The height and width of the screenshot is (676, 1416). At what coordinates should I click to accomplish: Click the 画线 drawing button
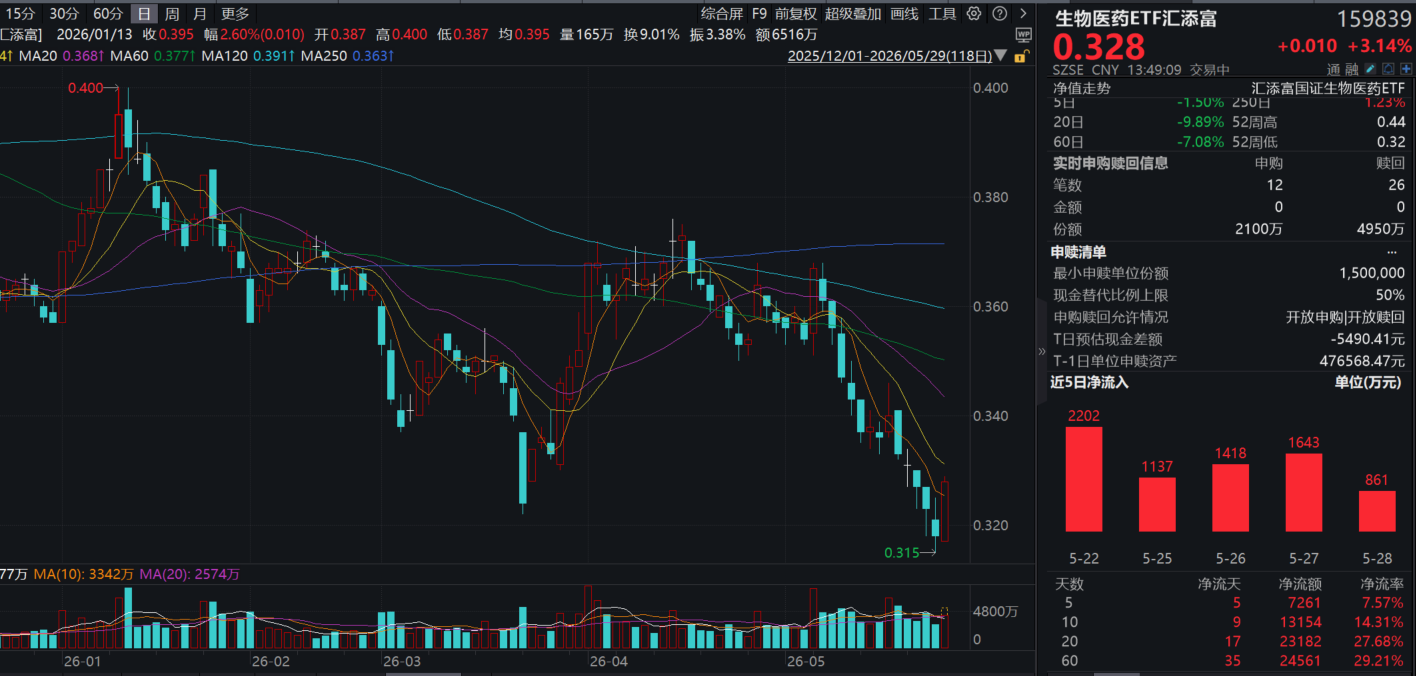pyautogui.click(x=904, y=14)
